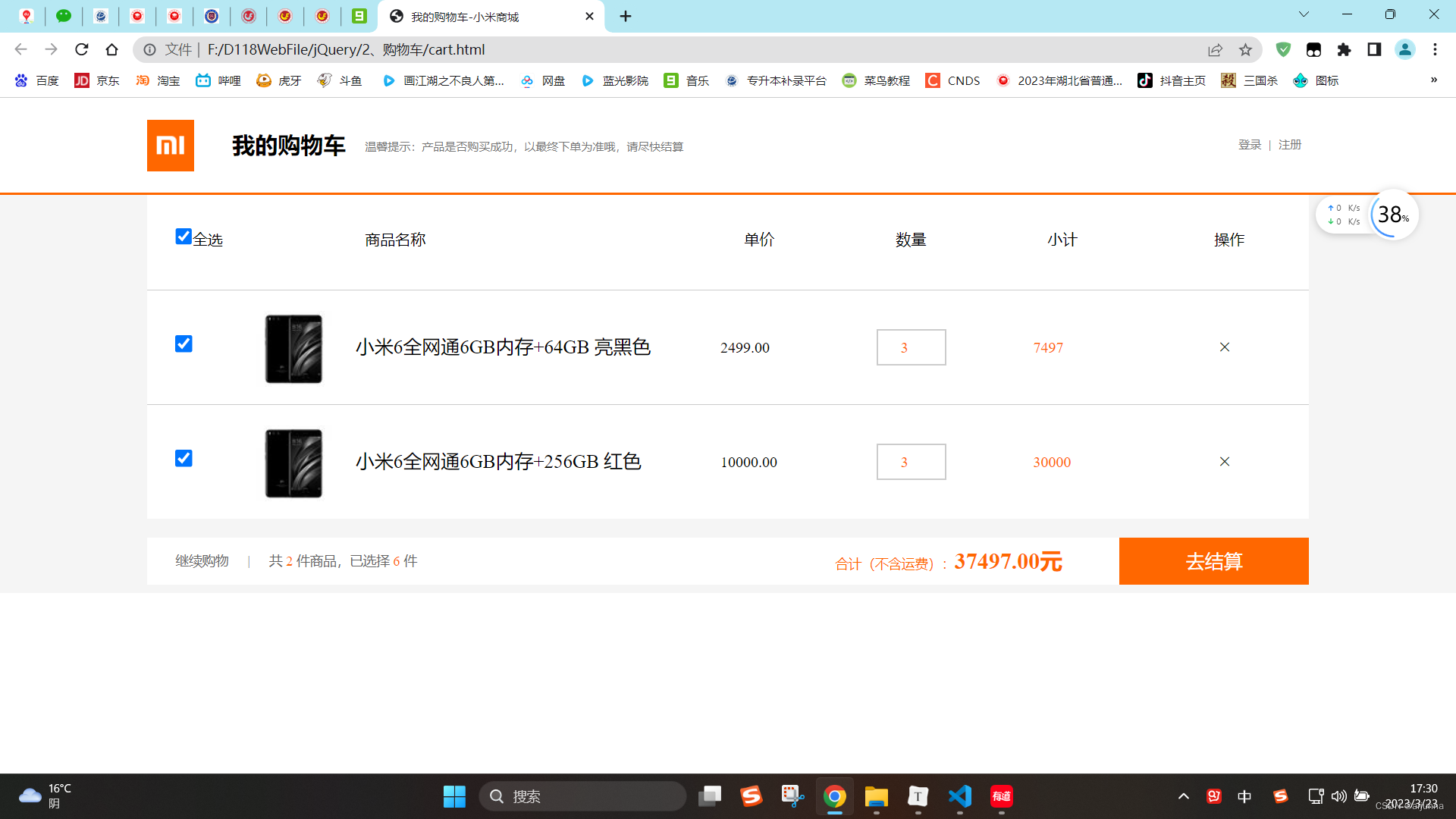Remove the 64GB 亮黑色 item with X
1456x819 pixels.
pyautogui.click(x=1224, y=347)
